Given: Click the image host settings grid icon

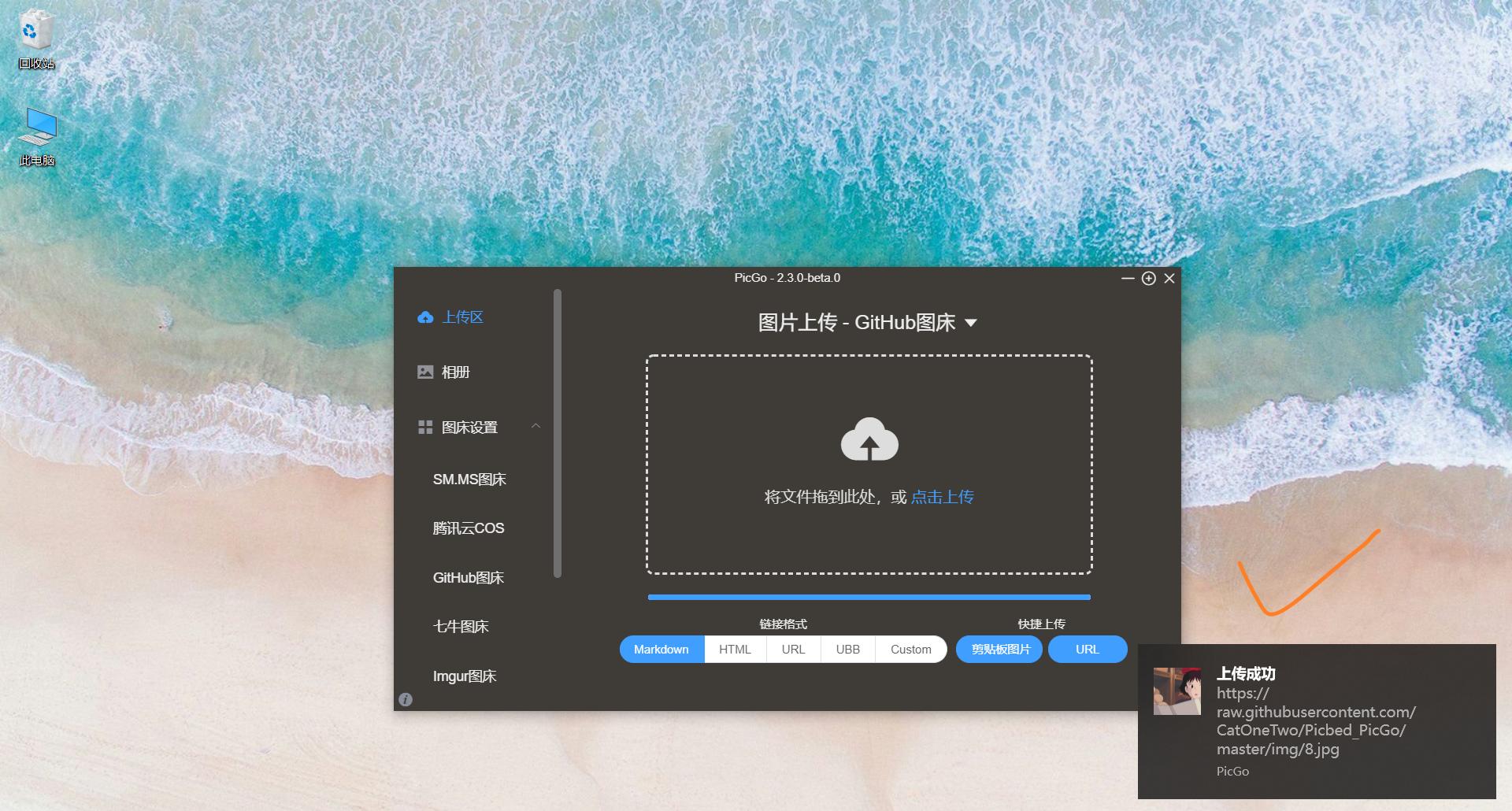Looking at the screenshot, I should (425, 427).
